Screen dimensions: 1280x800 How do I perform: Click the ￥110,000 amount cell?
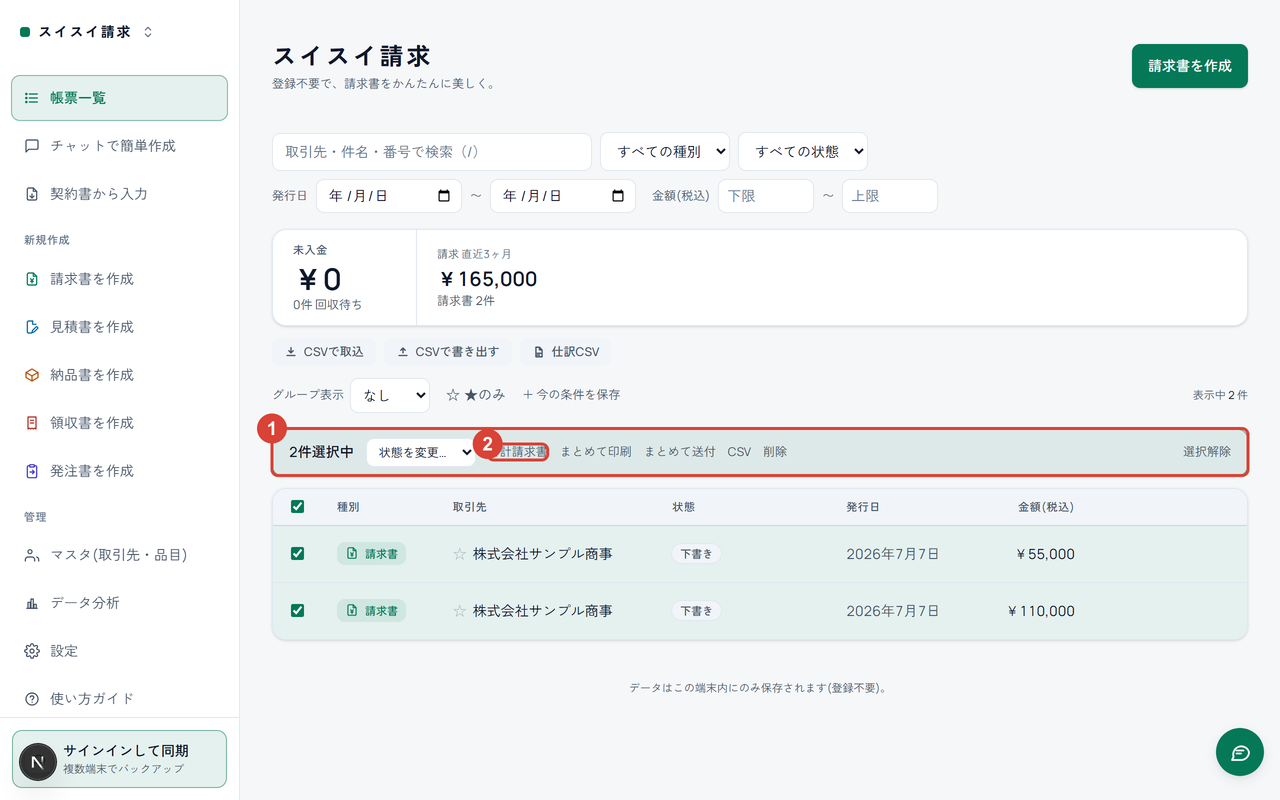coord(1041,610)
